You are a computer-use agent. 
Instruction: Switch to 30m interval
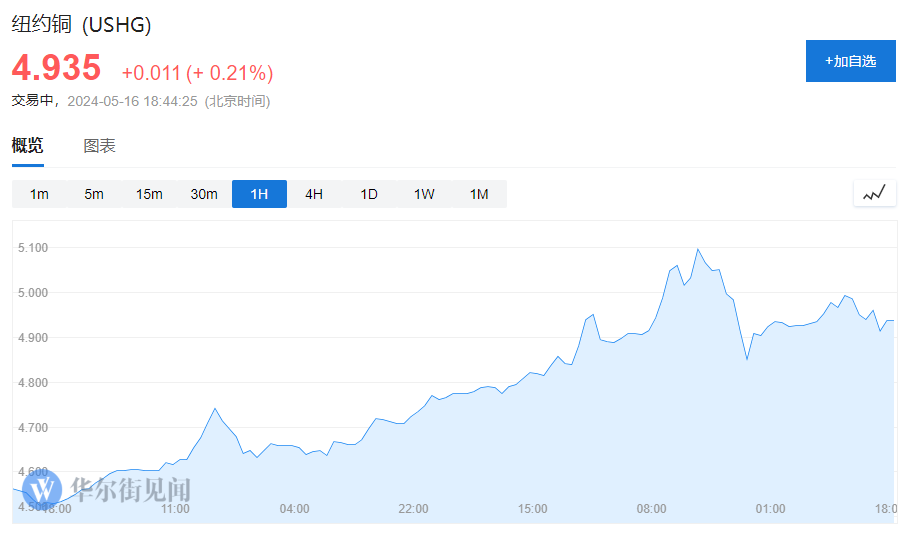click(204, 194)
